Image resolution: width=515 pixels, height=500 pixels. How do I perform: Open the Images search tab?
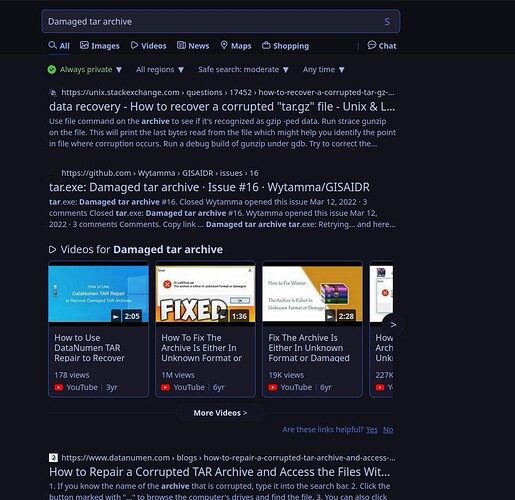[x=100, y=46]
